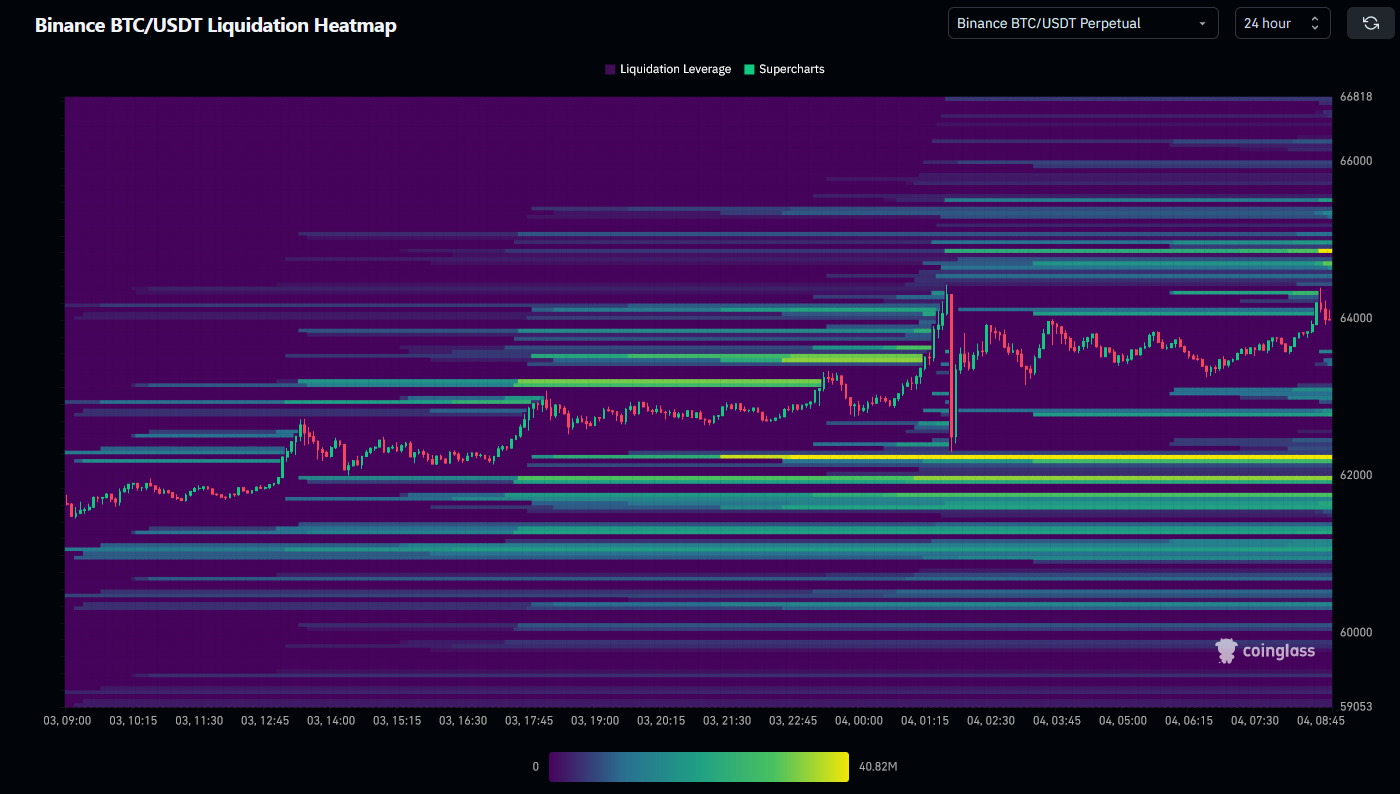Click the bright yellow liquidation band near 62200
The width and height of the screenshot is (1400, 794).
(1027, 457)
